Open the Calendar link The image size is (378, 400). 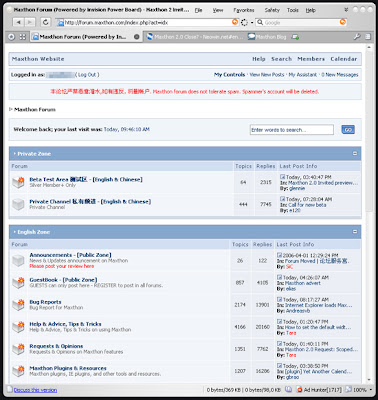click(x=344, y=59)
